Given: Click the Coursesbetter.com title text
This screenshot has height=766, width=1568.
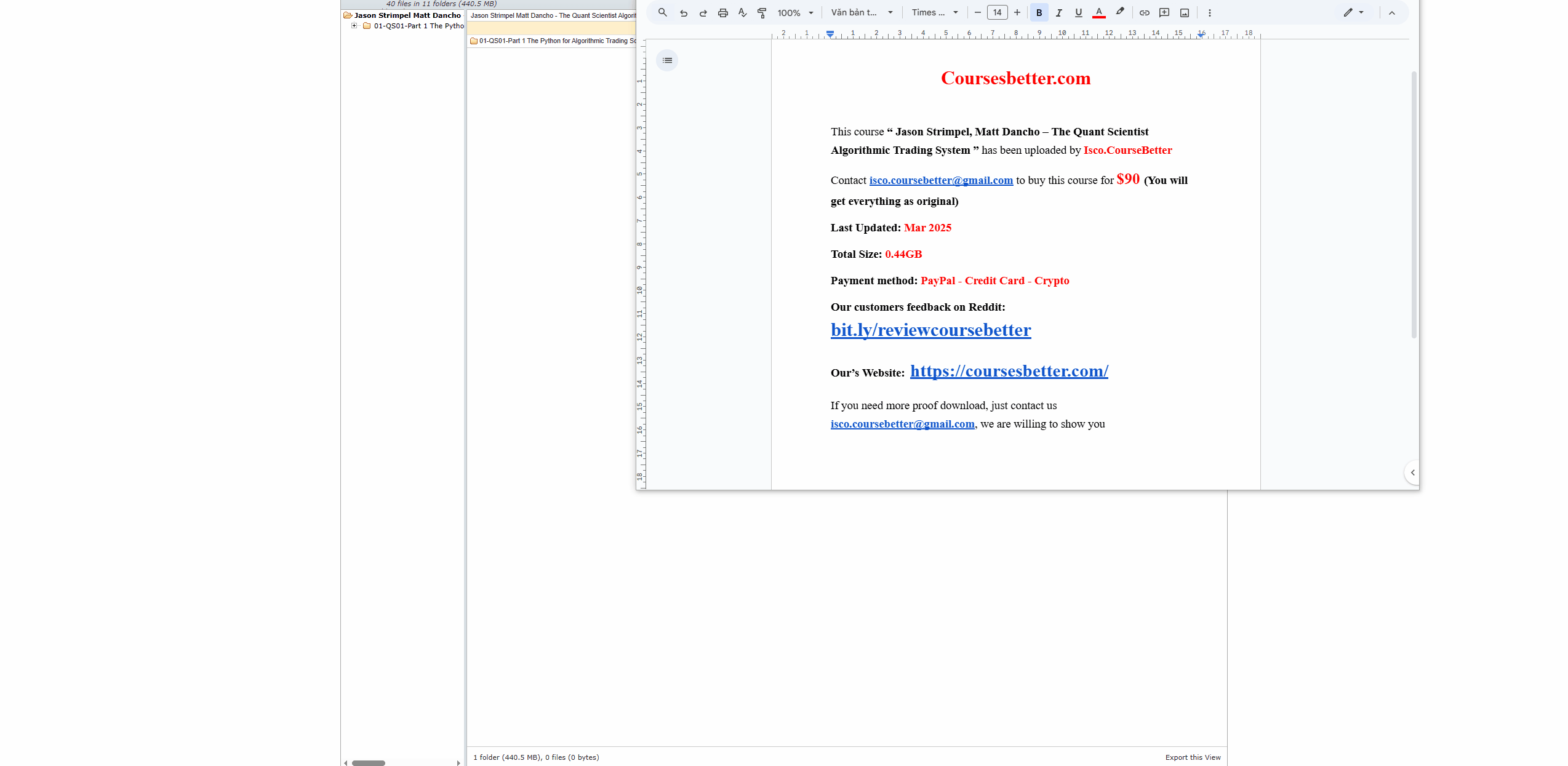Looking at the screenshot, I should point(1015,78).
